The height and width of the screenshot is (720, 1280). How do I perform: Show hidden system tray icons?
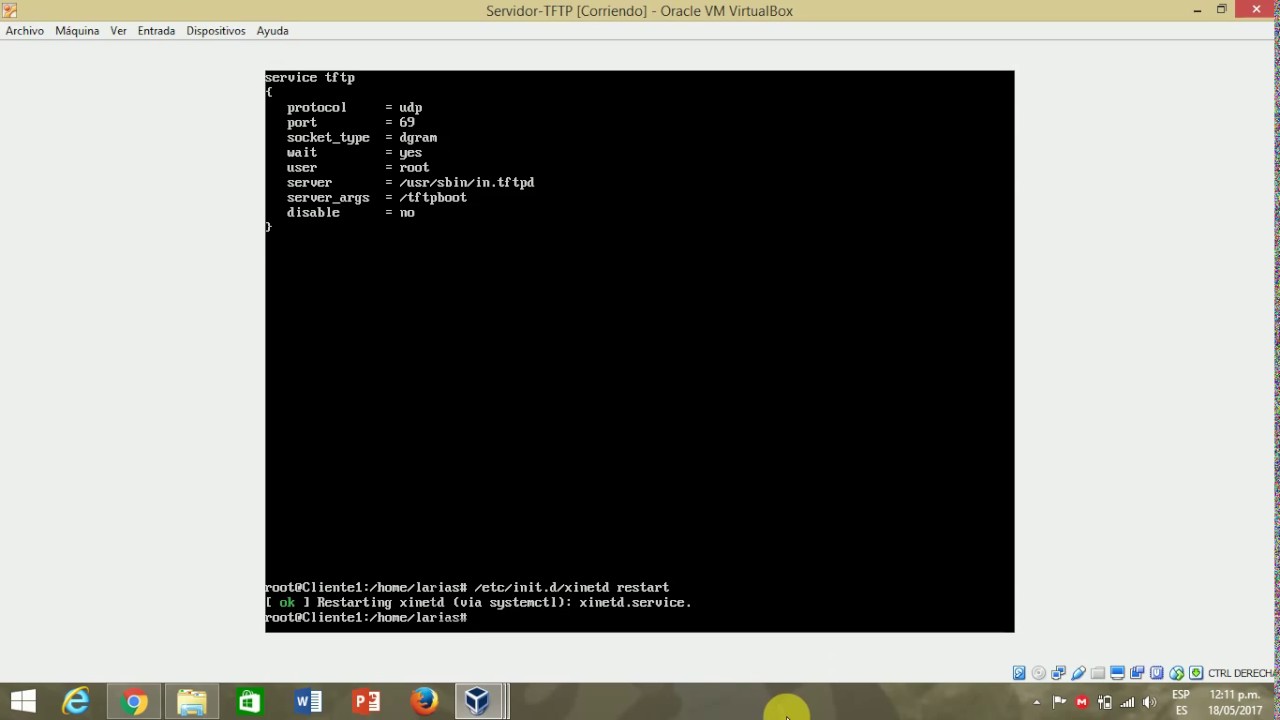click(1037, 702)
